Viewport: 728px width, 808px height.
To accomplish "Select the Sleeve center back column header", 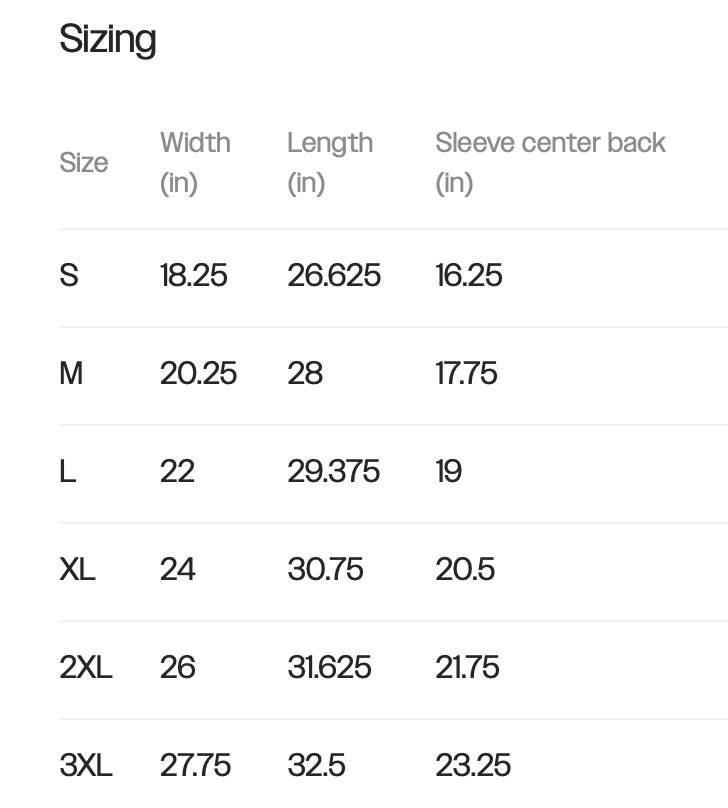I will pos(550,162).
